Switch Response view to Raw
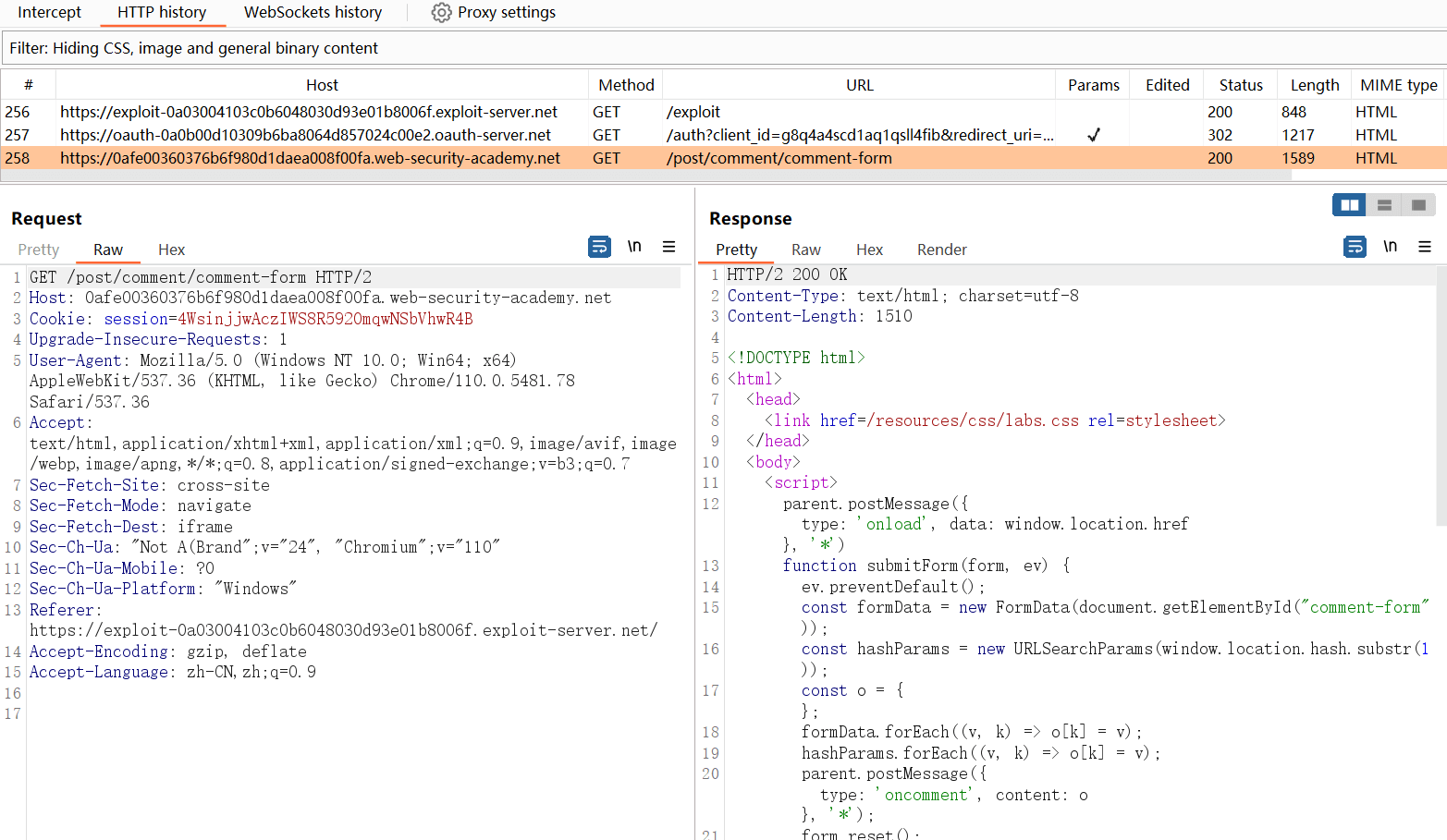The width and height of the screenshot is (1447, 840). point(805,250)
